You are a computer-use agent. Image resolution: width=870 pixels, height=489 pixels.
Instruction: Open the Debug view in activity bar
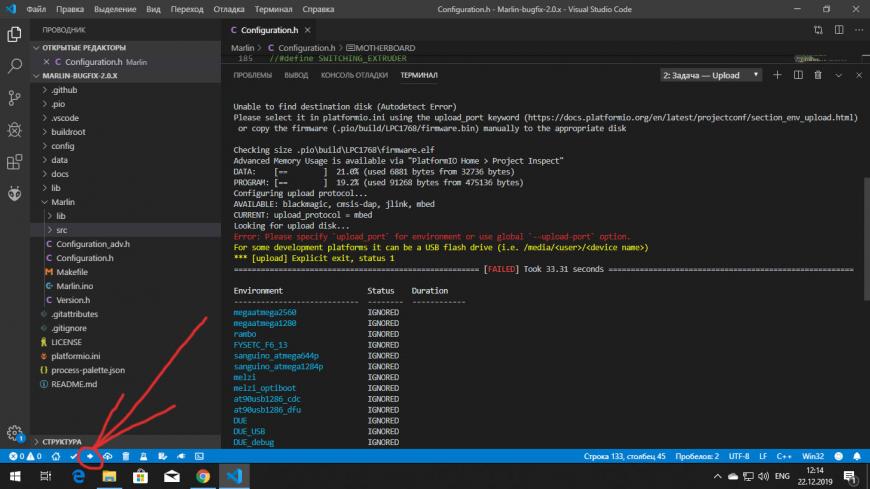click(x=14, y=130)
